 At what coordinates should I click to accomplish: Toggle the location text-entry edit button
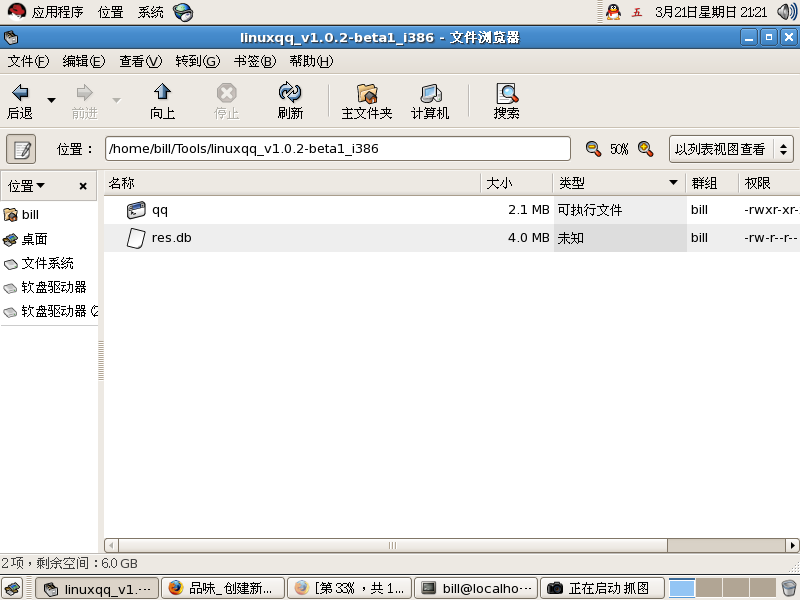pos(21,149)
